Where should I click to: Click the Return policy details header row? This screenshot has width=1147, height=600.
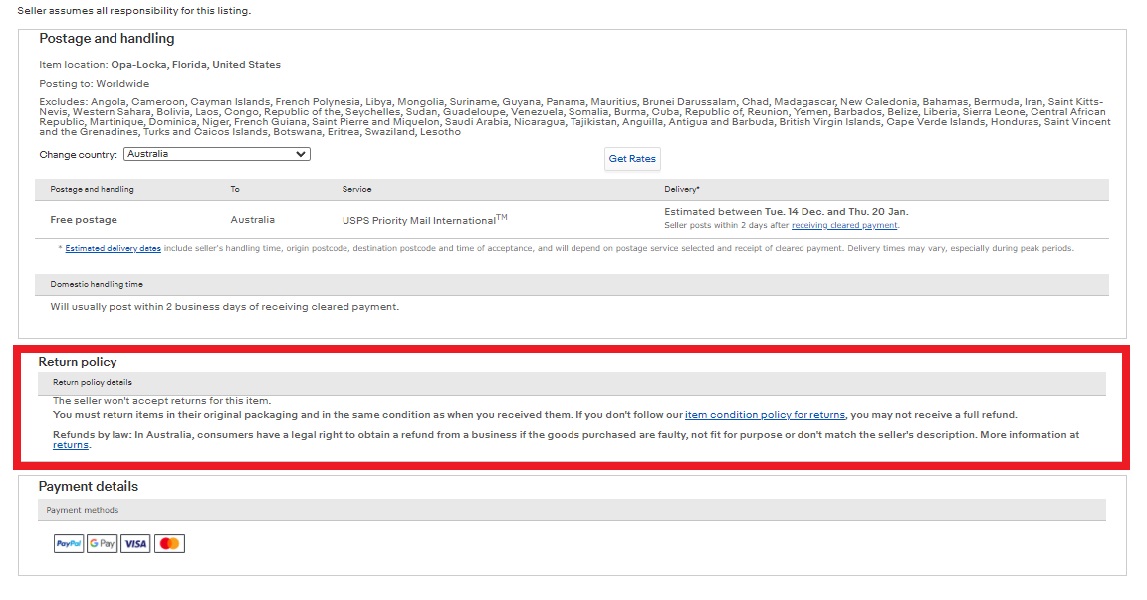pos(572,383)
